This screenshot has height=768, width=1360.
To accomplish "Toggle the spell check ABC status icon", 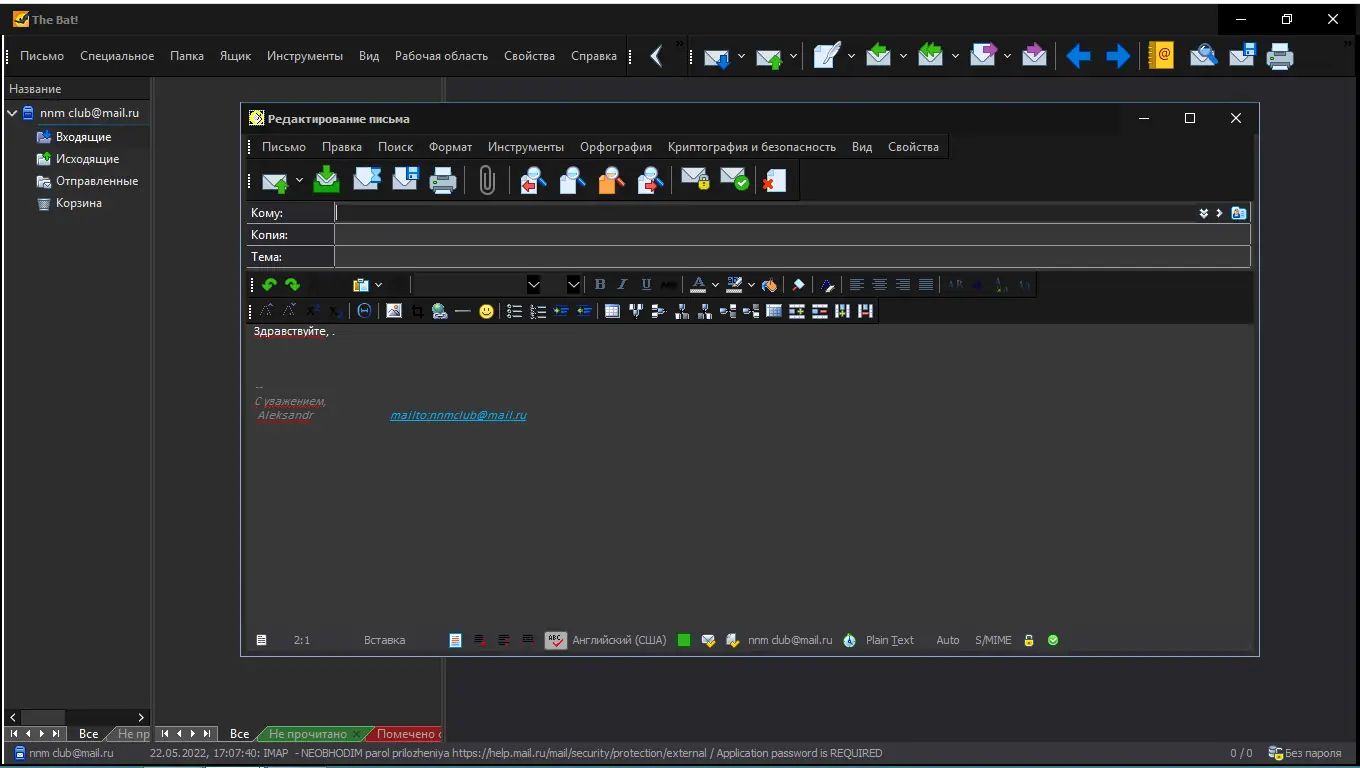I will coord(556,640).
